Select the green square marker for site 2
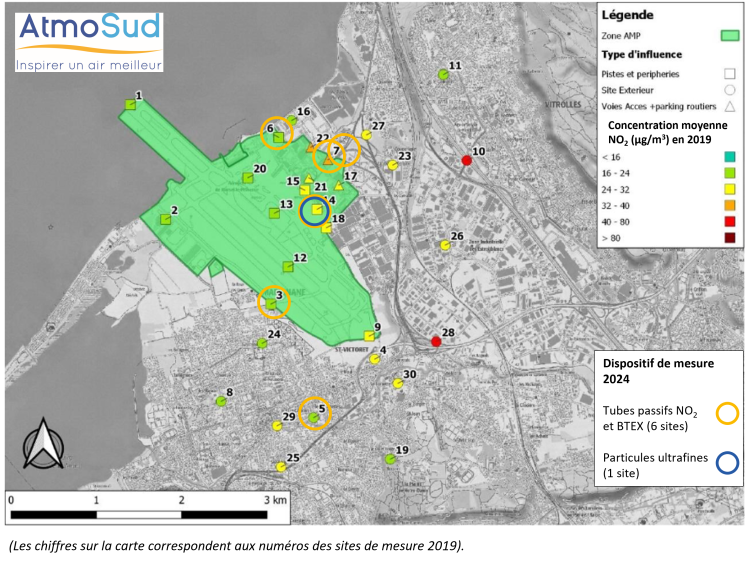This screenshot has width=750, height=563. click(165, 220)
